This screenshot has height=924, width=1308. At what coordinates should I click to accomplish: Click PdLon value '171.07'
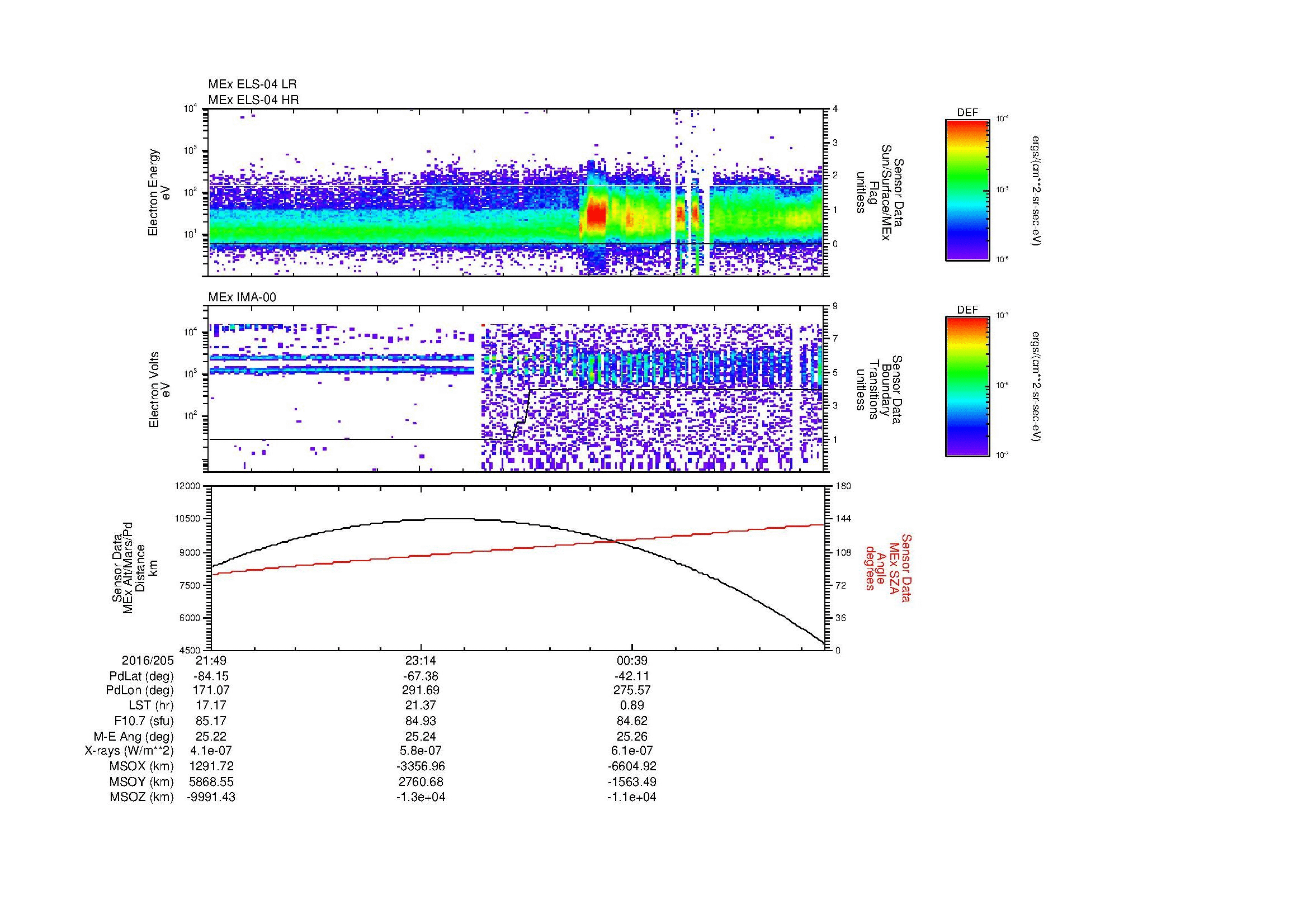[x=211, y=690]
